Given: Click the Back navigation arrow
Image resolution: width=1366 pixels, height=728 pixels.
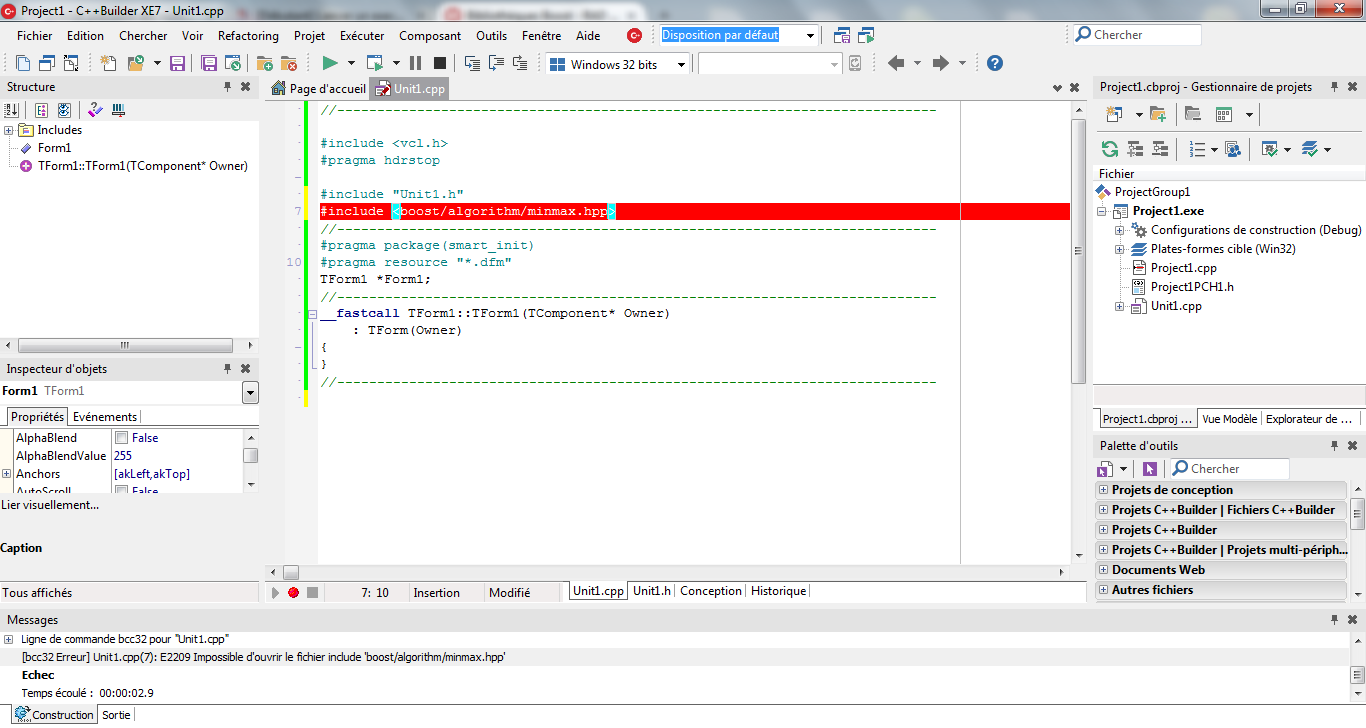Looking at the screenshot, I should pos(896,63).
